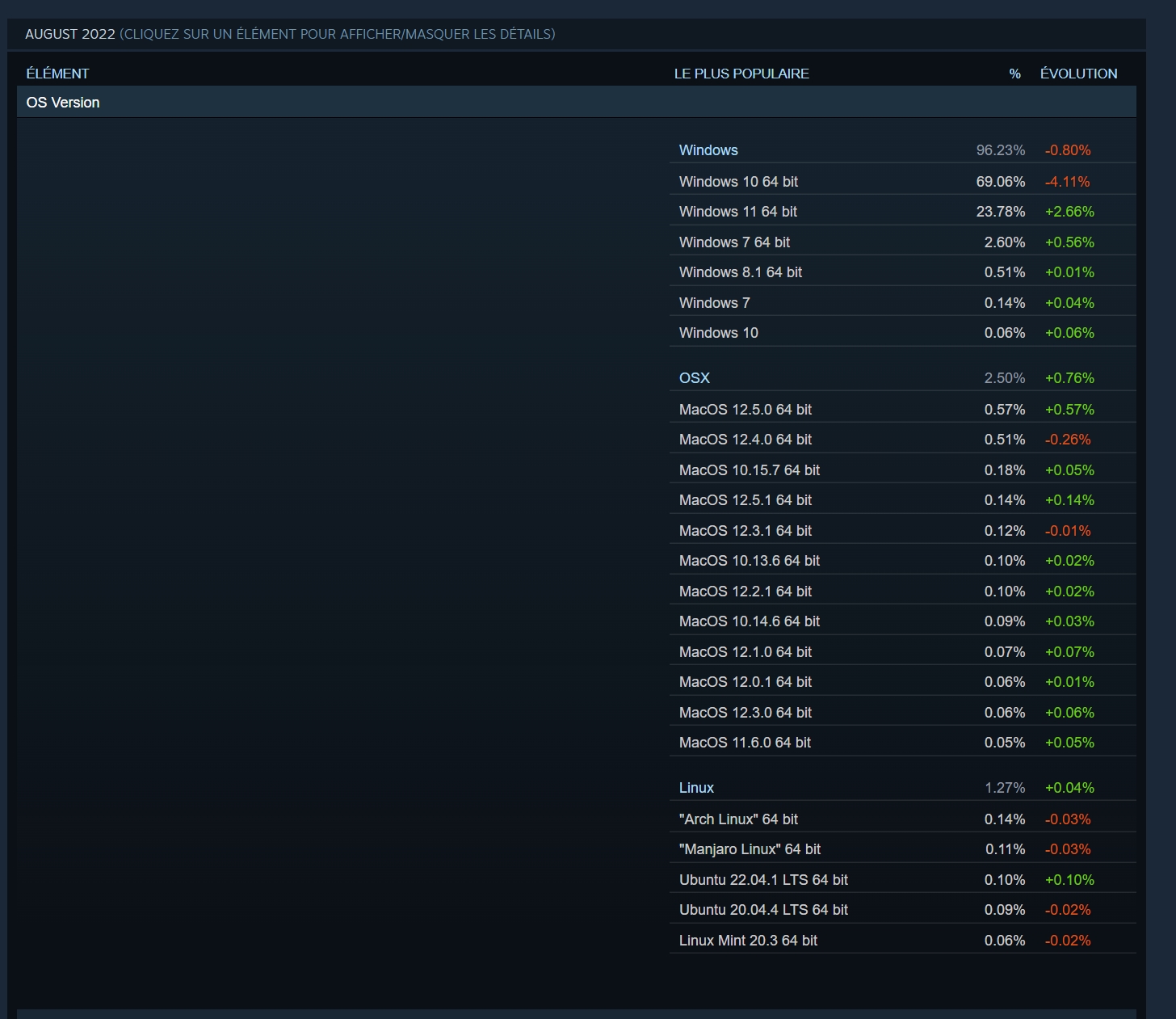Image resolution: width=1176 pixels, height=1019 pixels.
Task: Select the Windows category heading
Action: [708, 150]
